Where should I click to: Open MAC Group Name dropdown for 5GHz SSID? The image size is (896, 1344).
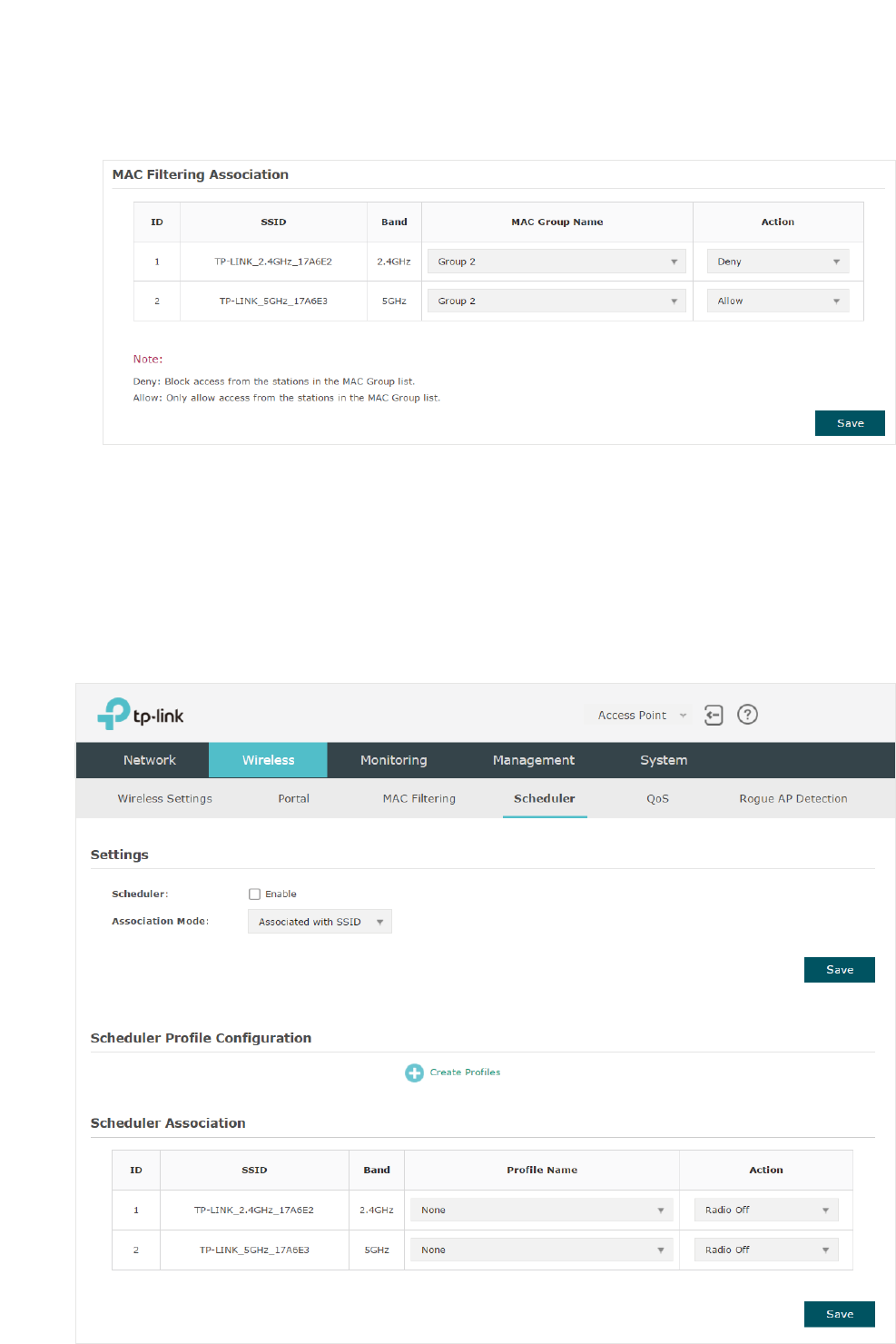coord(556,301)
